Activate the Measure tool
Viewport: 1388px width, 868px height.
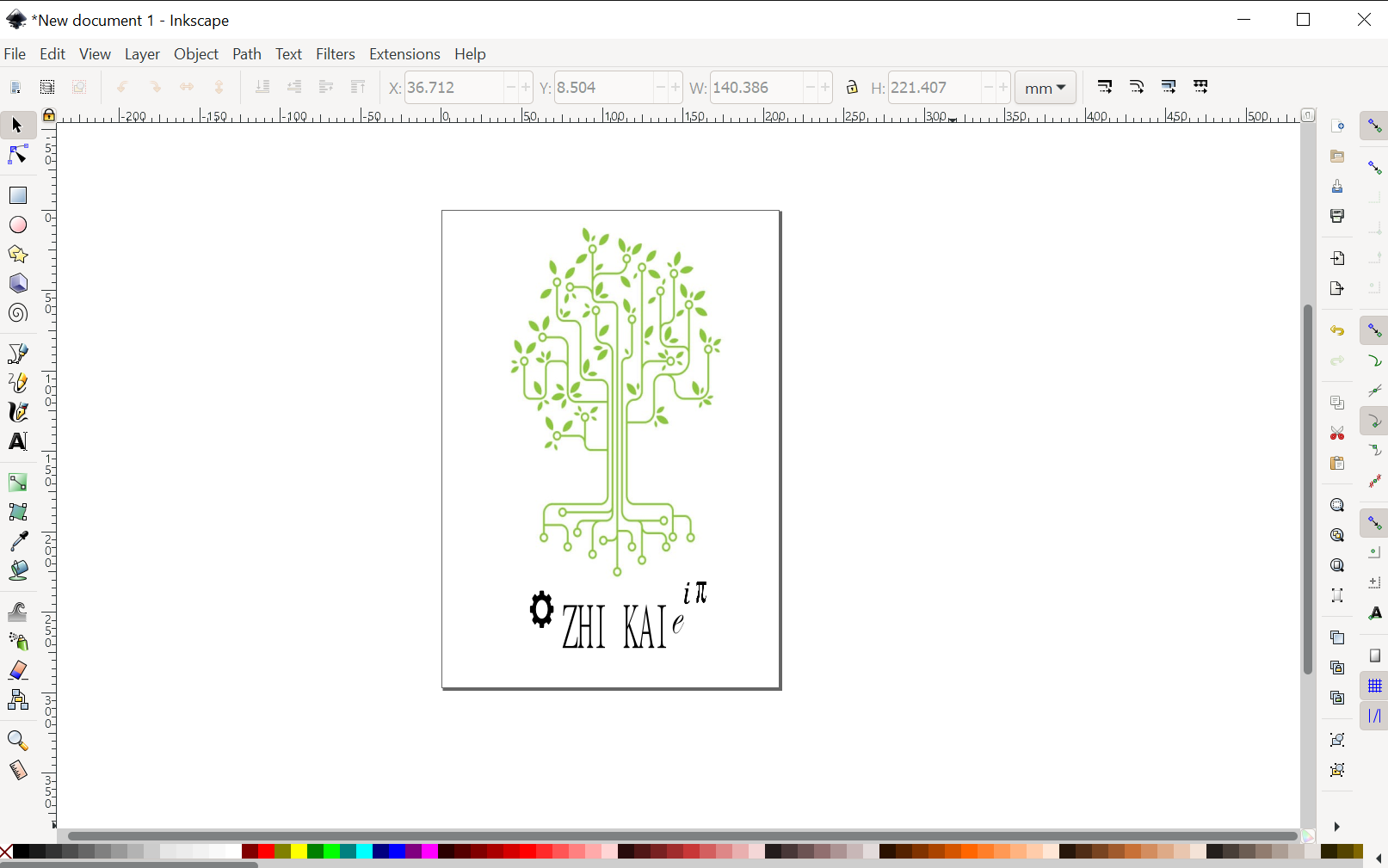point(17,770)
